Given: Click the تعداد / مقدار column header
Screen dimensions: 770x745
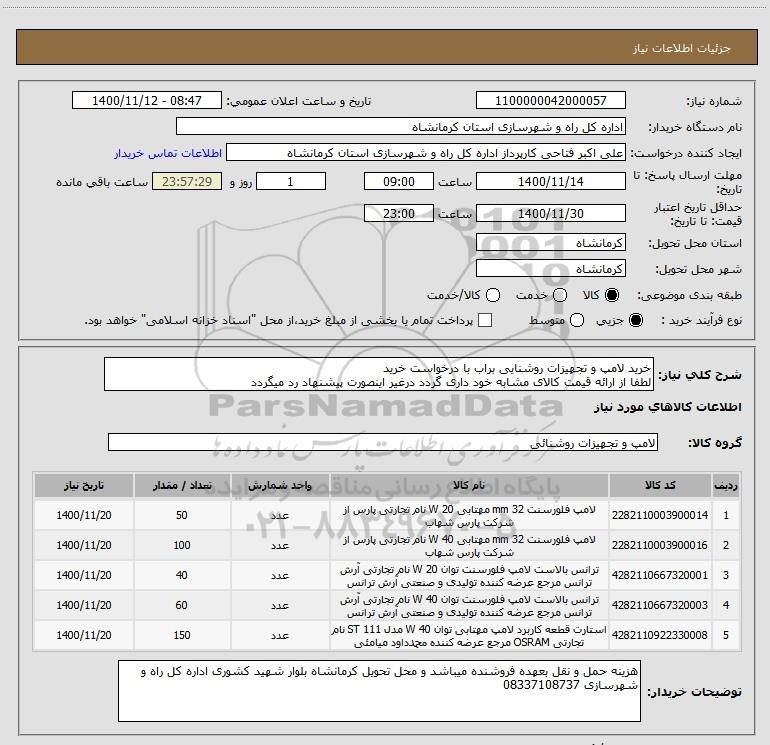Looking at the screenshot, I should (x=182, y=486).
